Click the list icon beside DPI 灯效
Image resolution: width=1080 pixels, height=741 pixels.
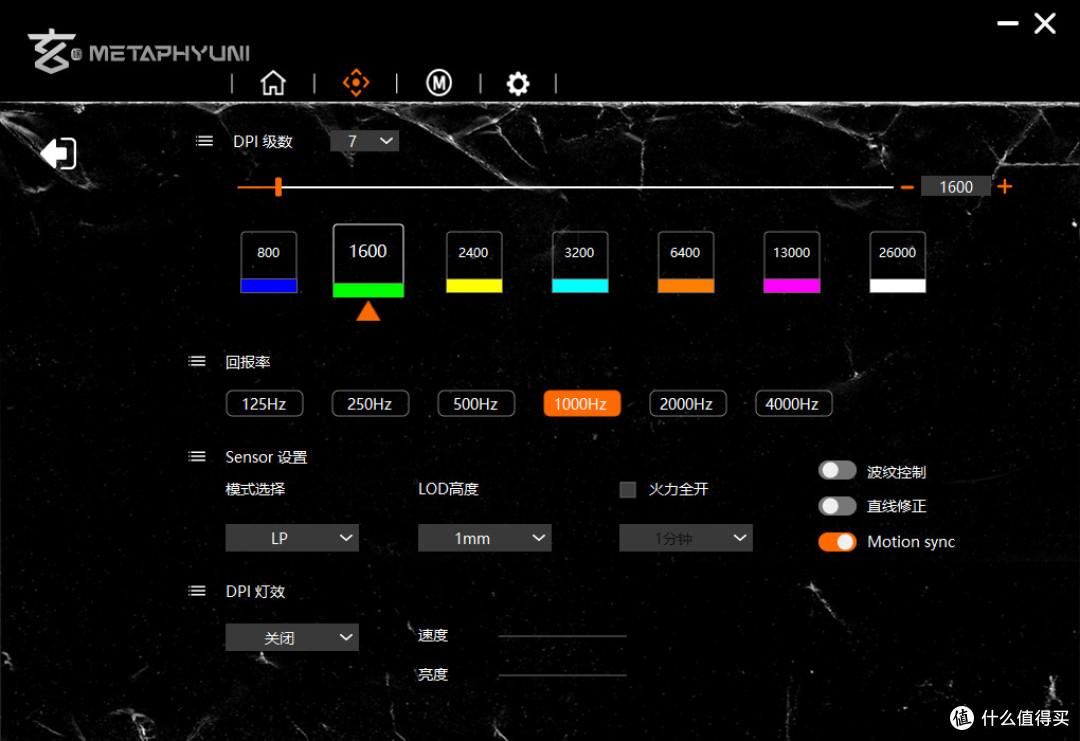coord(197,591)
